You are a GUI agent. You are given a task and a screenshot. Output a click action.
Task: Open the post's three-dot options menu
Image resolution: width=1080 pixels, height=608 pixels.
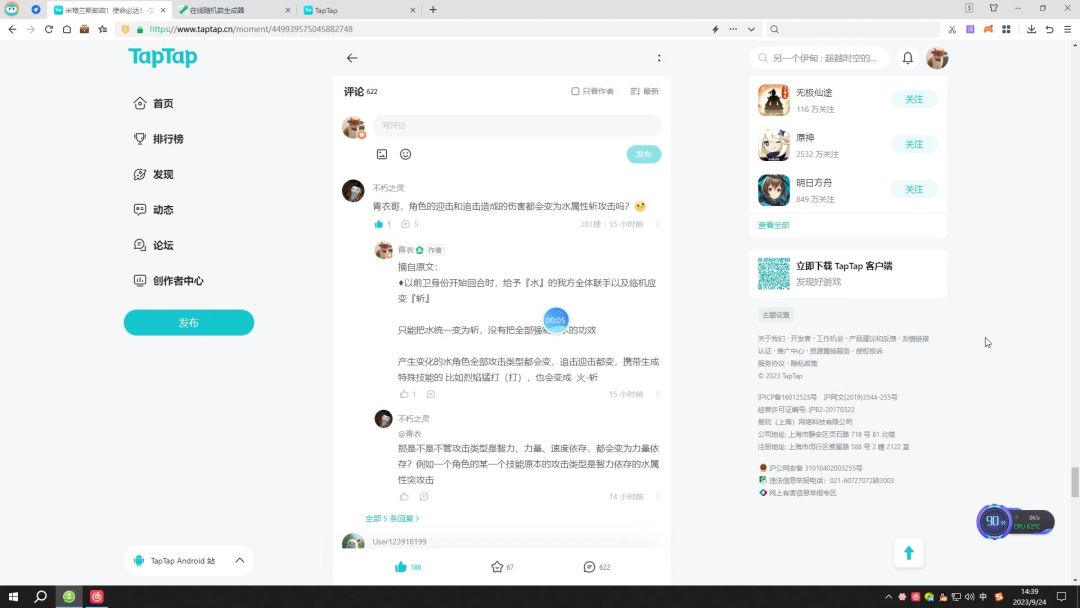pos(659,58)
